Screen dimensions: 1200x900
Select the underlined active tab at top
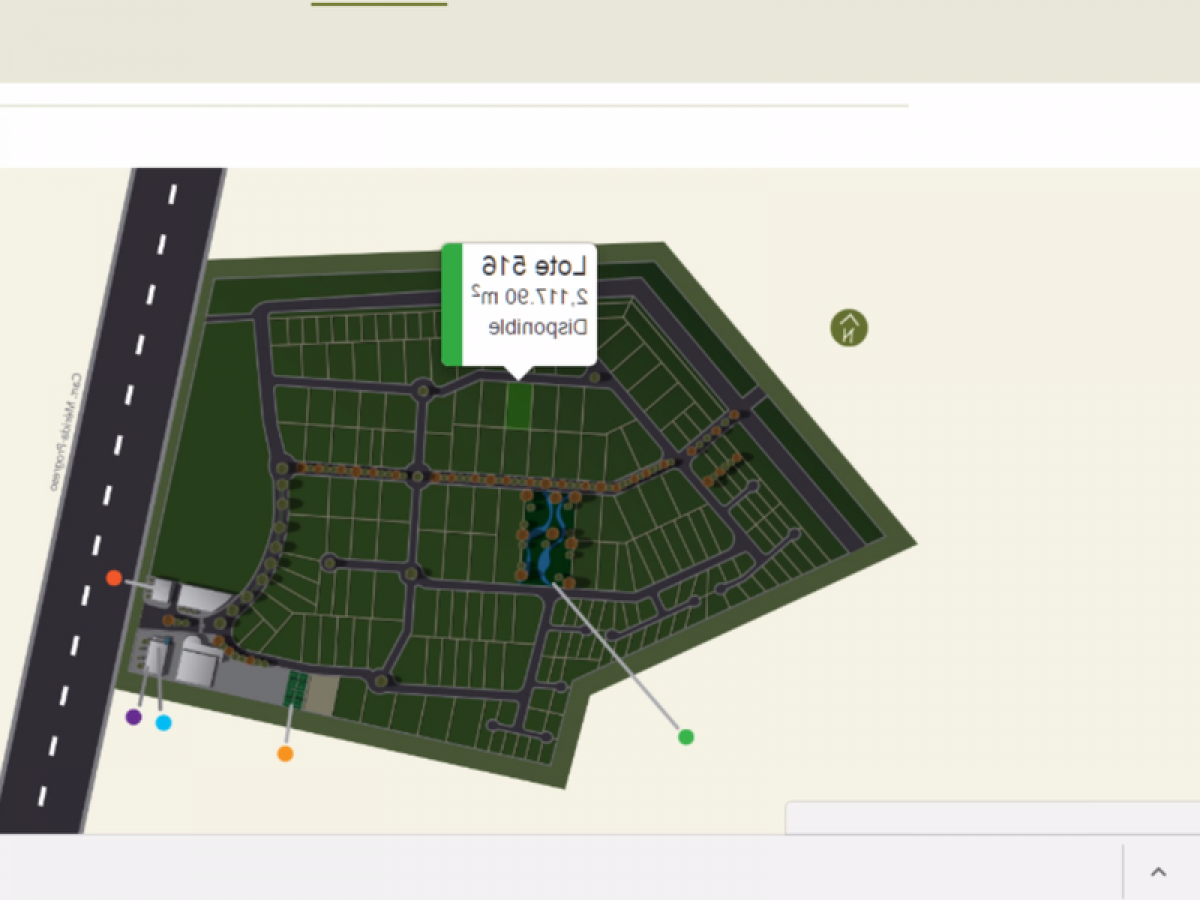379,4
